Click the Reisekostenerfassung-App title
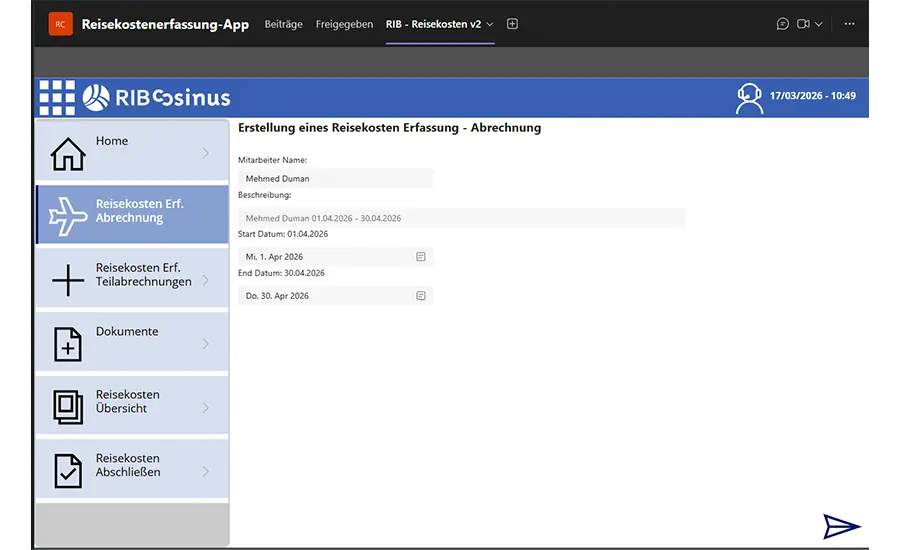900x550 pixels. pyautogui.click(x=165, y=24)
